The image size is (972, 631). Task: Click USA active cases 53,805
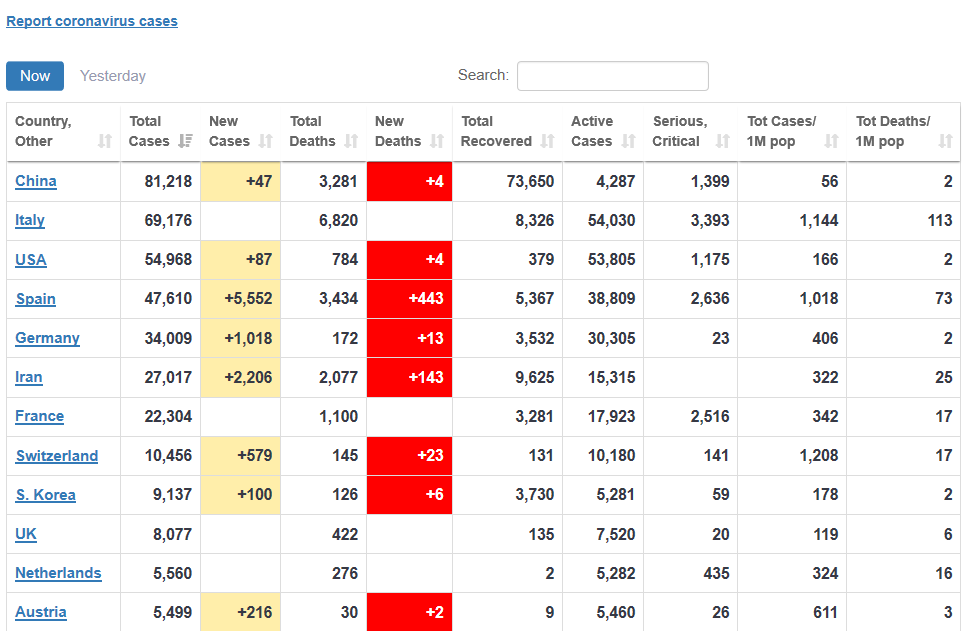[x=611, y=259]
